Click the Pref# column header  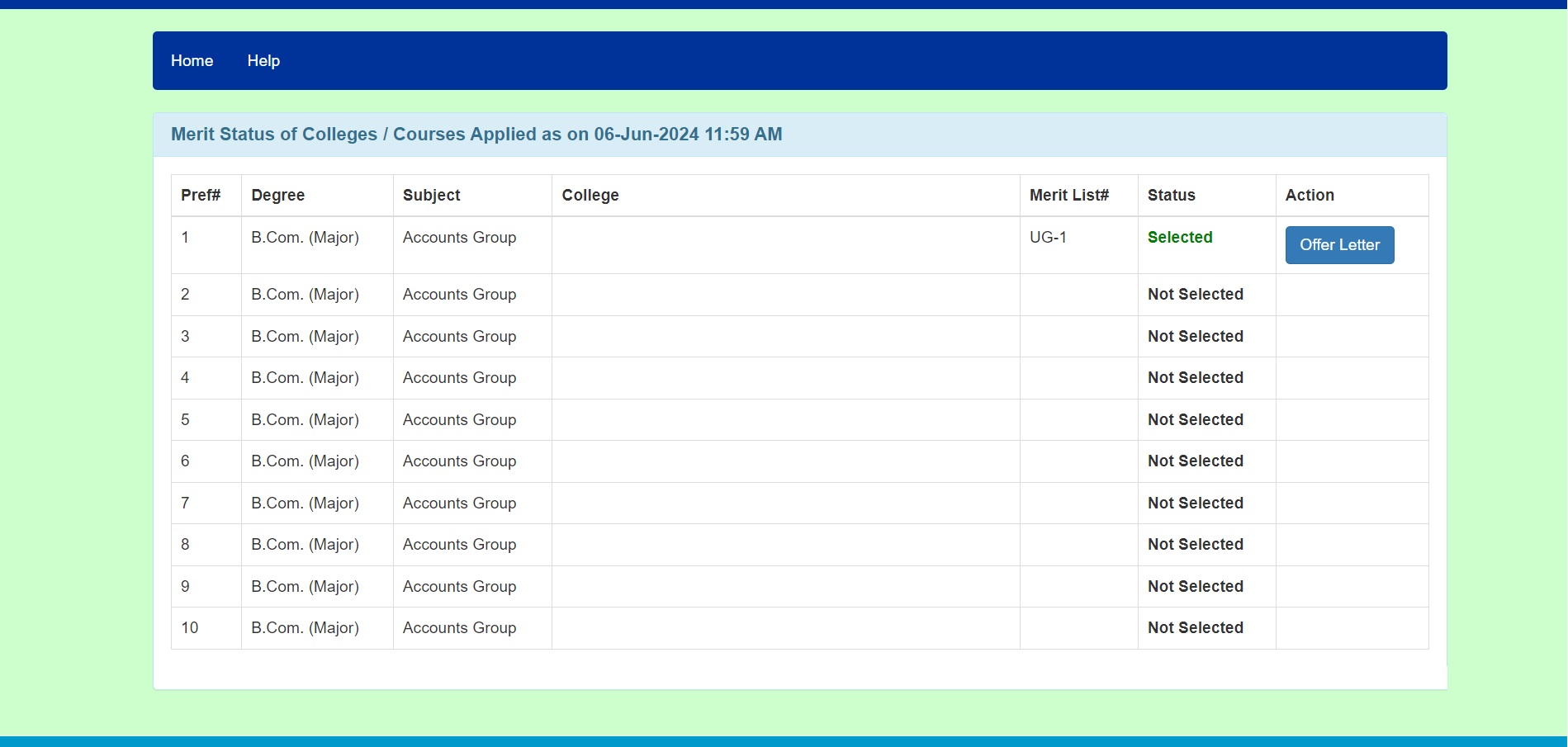pyautogui.click(x=201, y=196)
